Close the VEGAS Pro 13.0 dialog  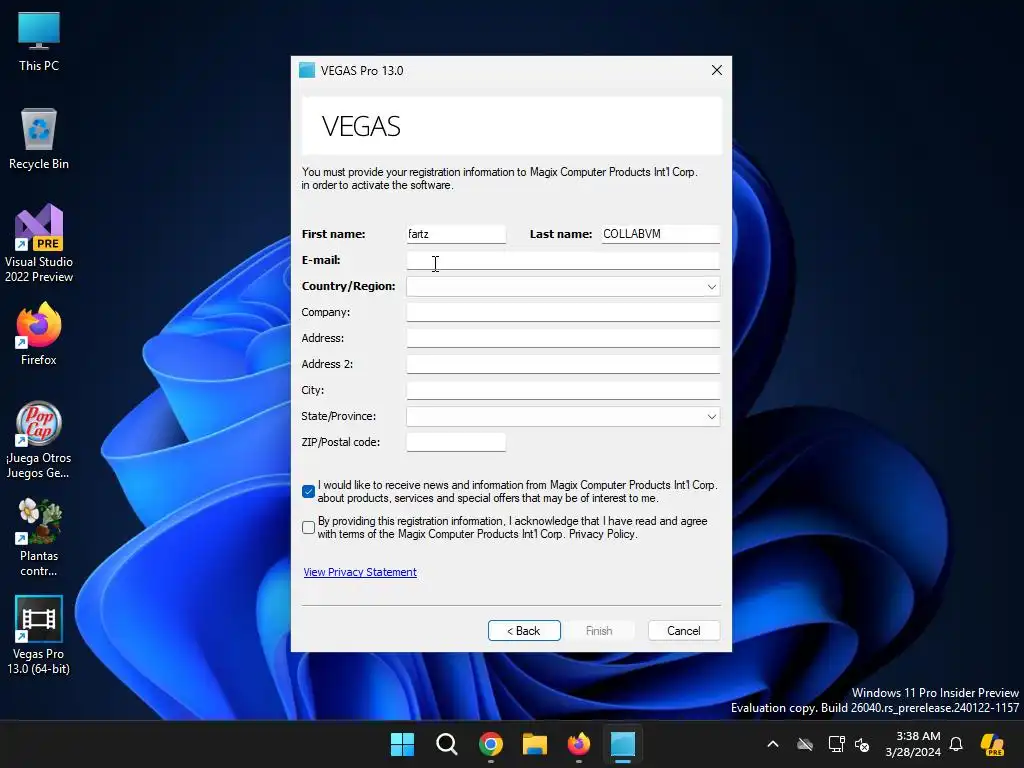[x=716, y=71]
